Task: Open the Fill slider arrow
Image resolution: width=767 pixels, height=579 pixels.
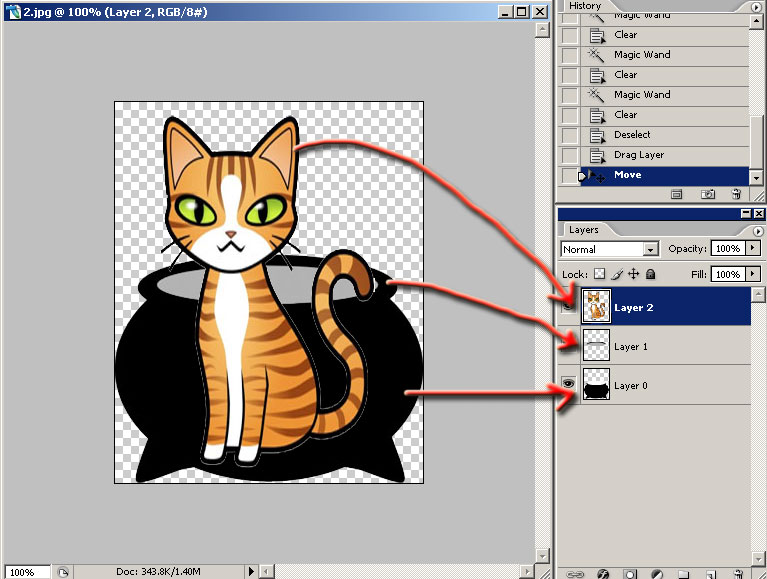Action: tap(753, 274)
